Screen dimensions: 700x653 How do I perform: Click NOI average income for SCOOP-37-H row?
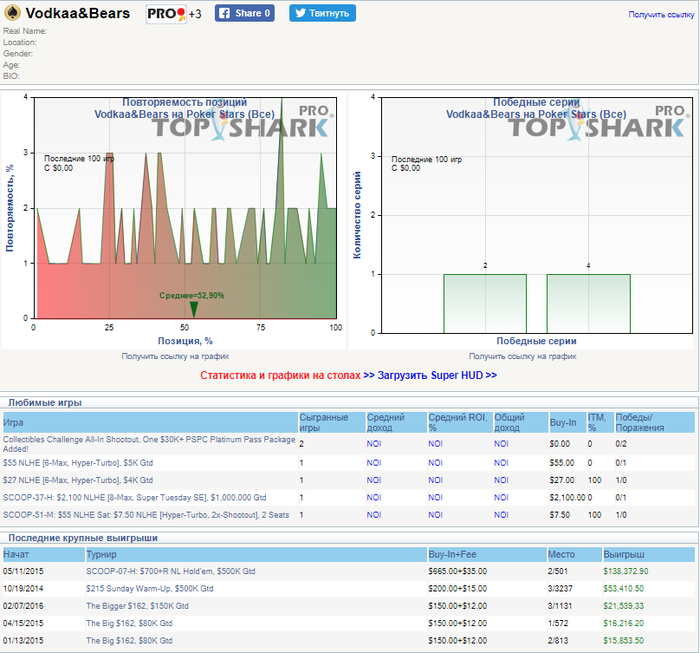pos(374,498)
